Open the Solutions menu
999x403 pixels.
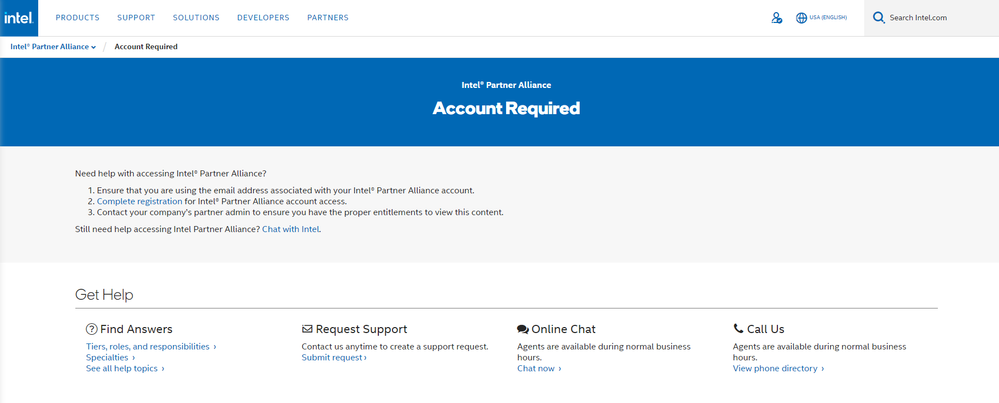pos(196,18)
